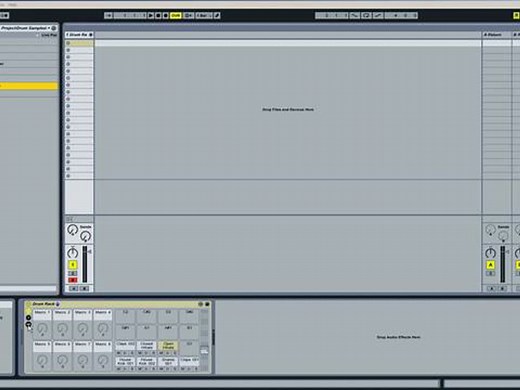Mute the Open Hihats pad
This screenshot has width=520, height=390.
tap(161, 353)
